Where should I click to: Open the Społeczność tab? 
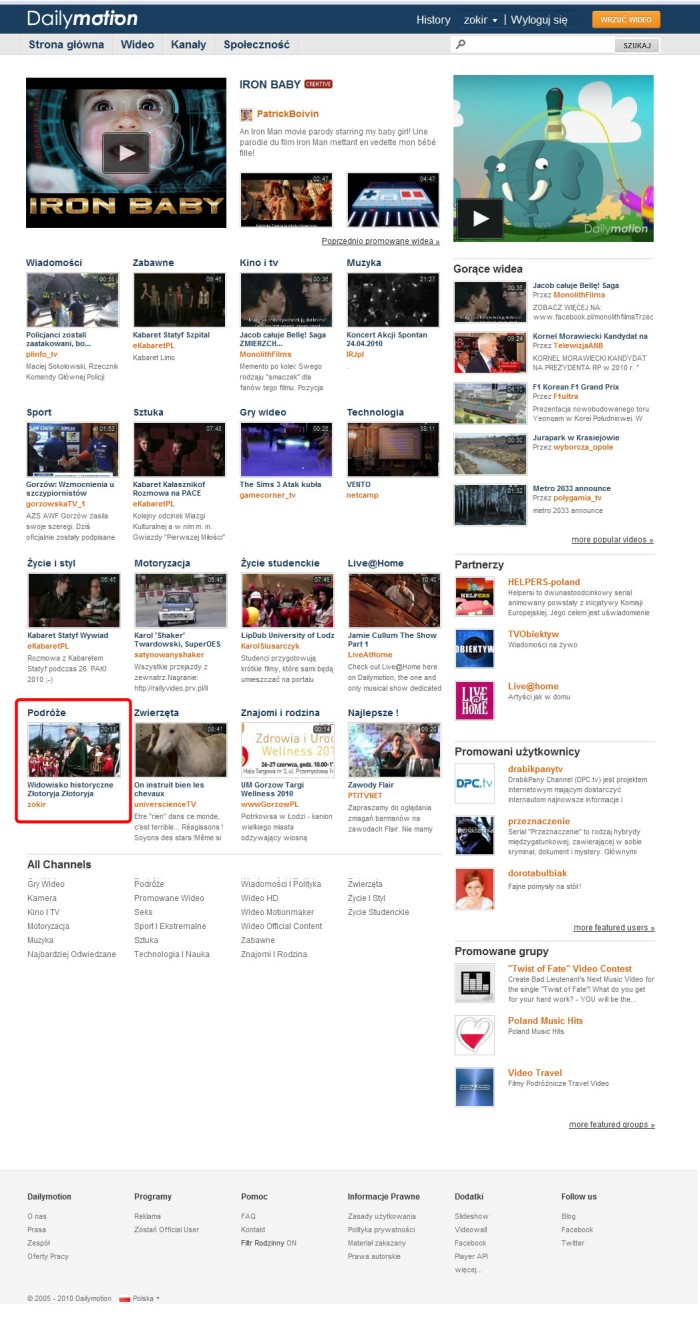[257, 45]
